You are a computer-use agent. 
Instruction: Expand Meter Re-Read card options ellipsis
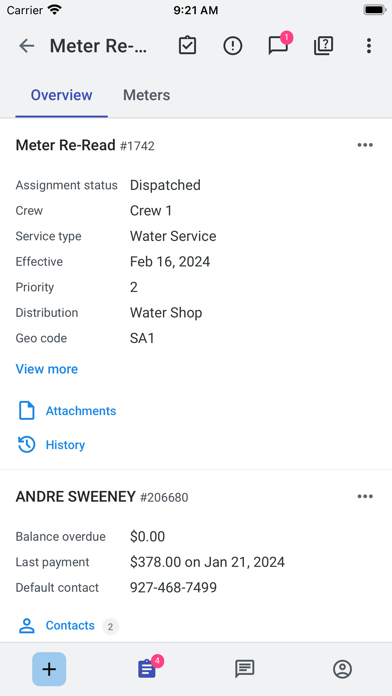tap(365, 145)
